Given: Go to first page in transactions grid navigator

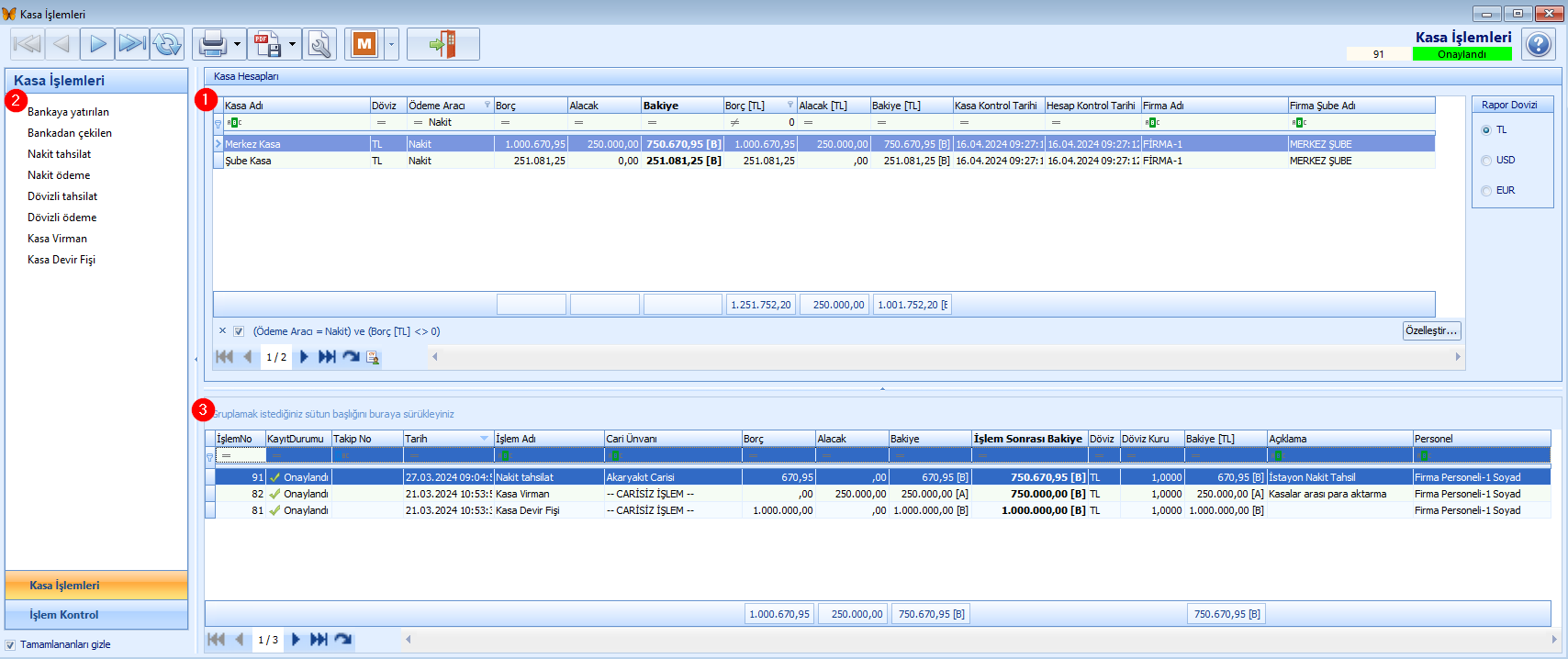Looking at the screenshot, I should coord(216,640).
